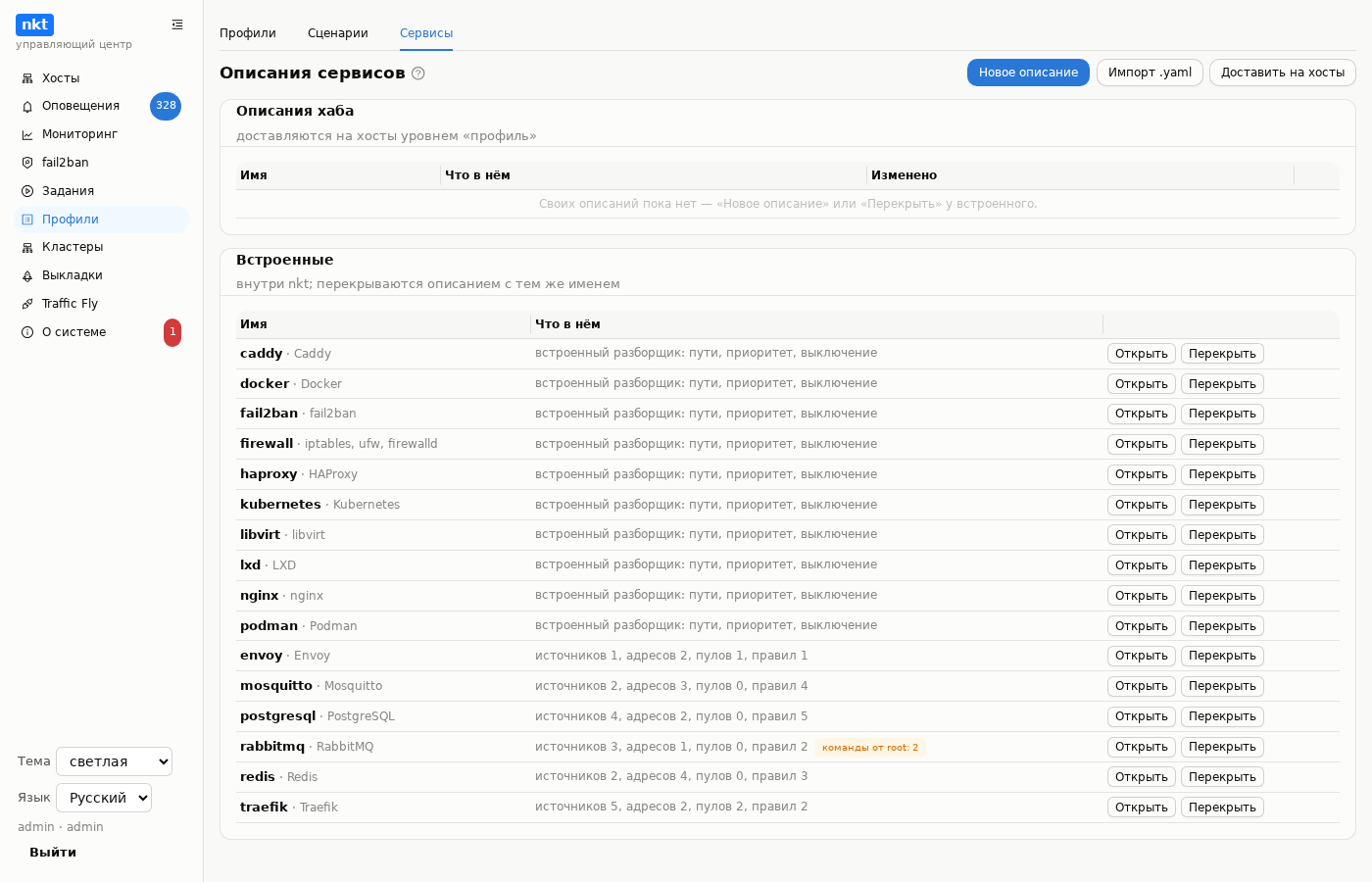The image size is (1372, 882).
Task: Click the Выкладки sidebar icon
Action: pos(27,275)
